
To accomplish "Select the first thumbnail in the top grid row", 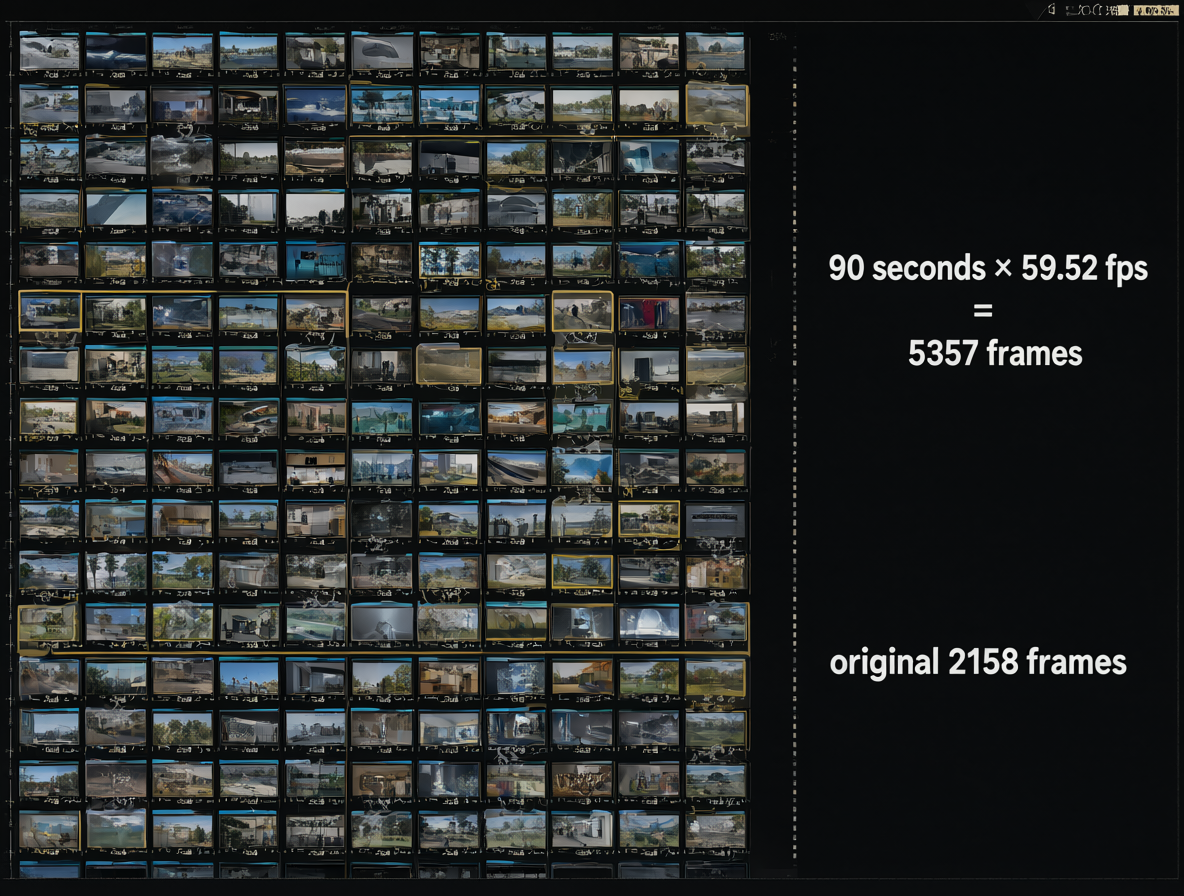I will 49,52.
